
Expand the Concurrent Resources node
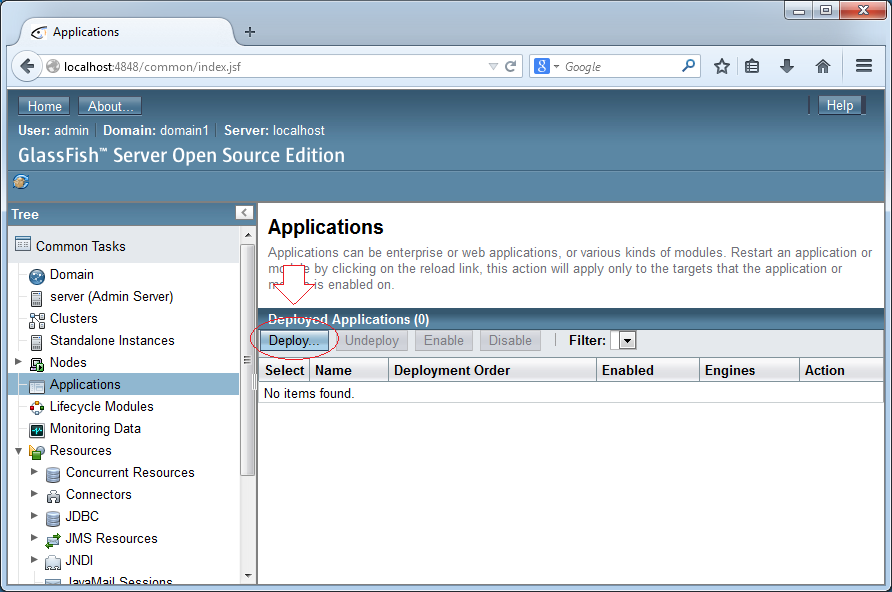[34, 472]
